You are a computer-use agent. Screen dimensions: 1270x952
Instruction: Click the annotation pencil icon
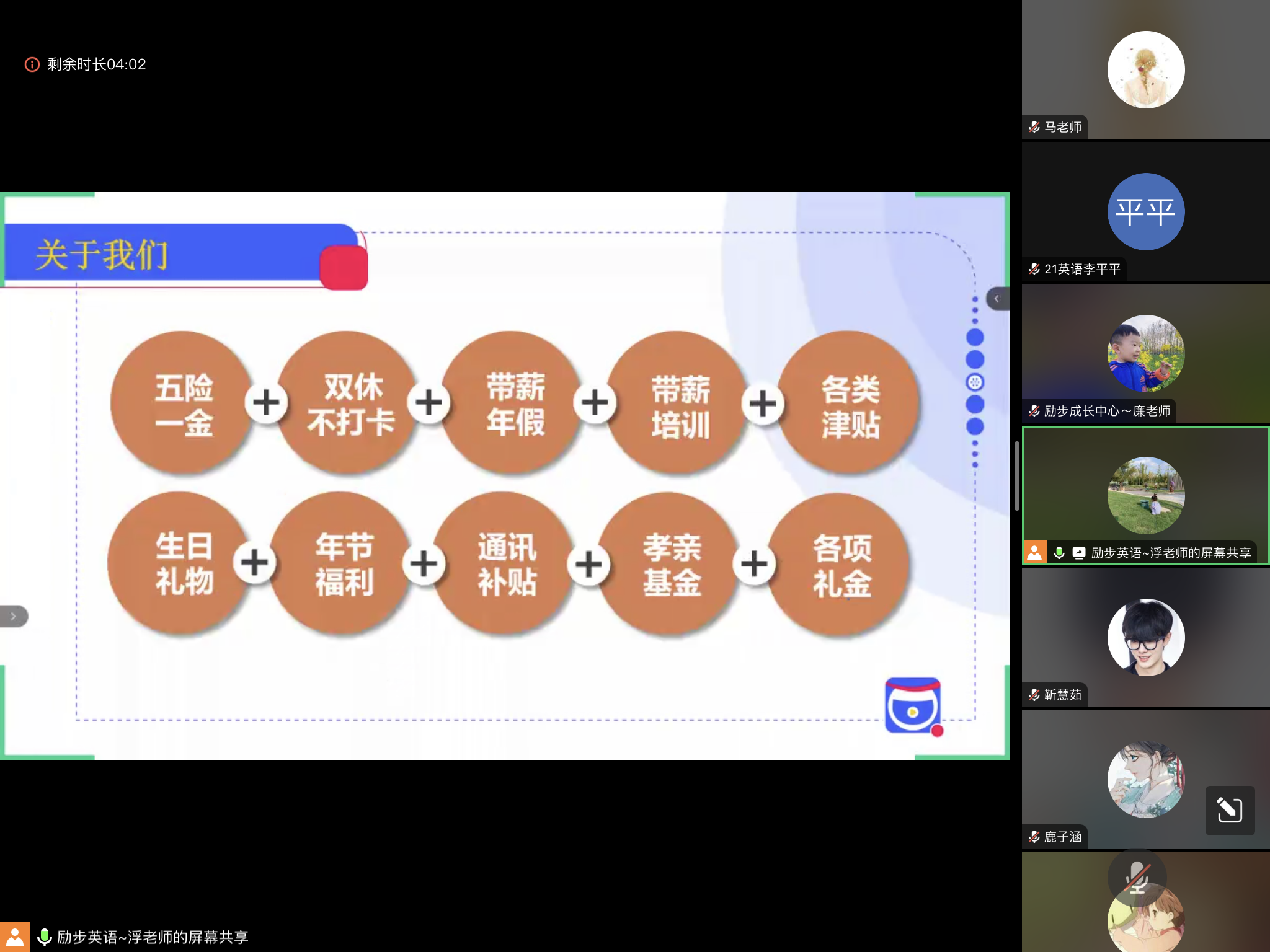[1229, 810]
